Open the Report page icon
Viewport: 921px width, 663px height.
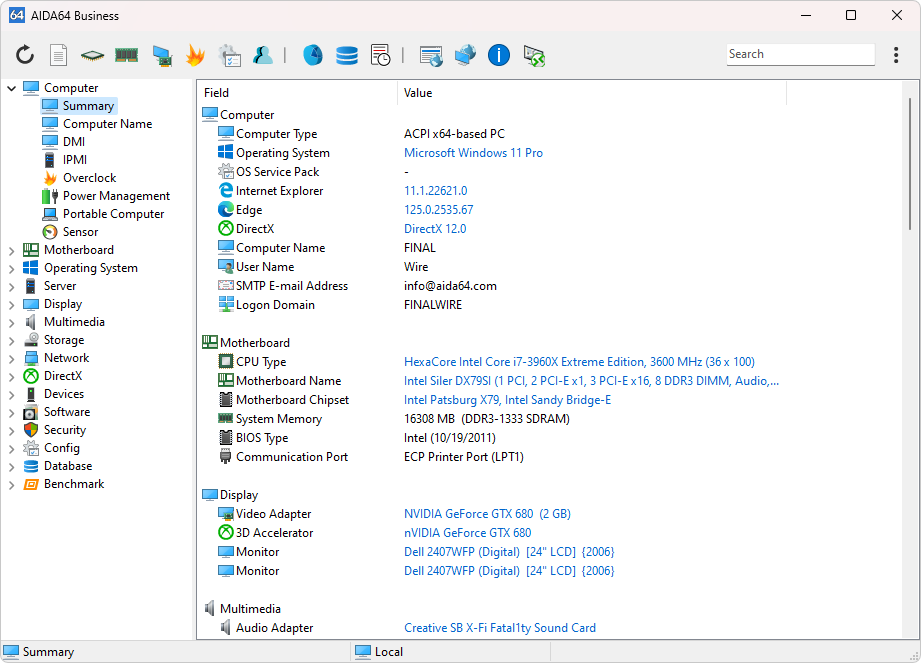coord(59,55)
